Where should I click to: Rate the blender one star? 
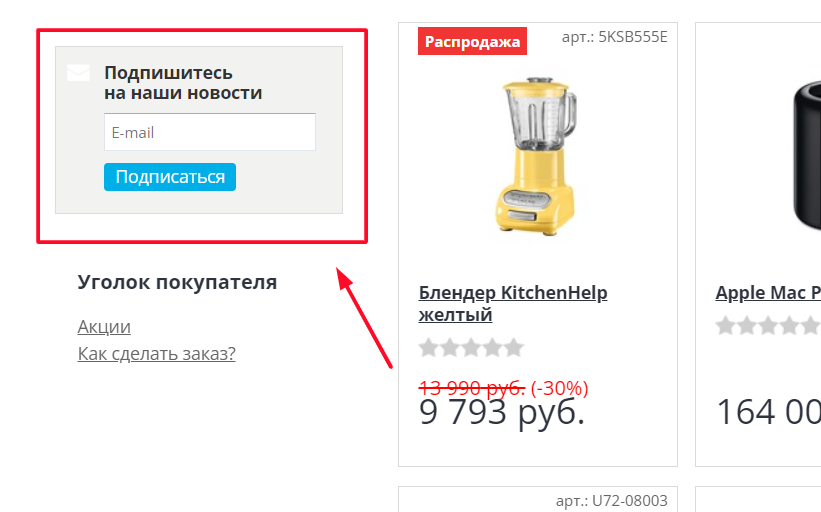click(428, 348)
